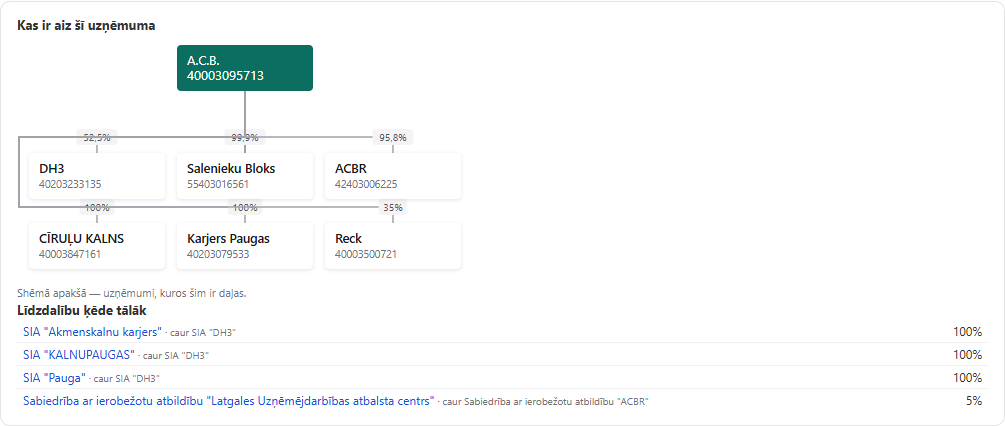
Task: Click the 100% label above Karjers Paugas
Action: point(245,208)
